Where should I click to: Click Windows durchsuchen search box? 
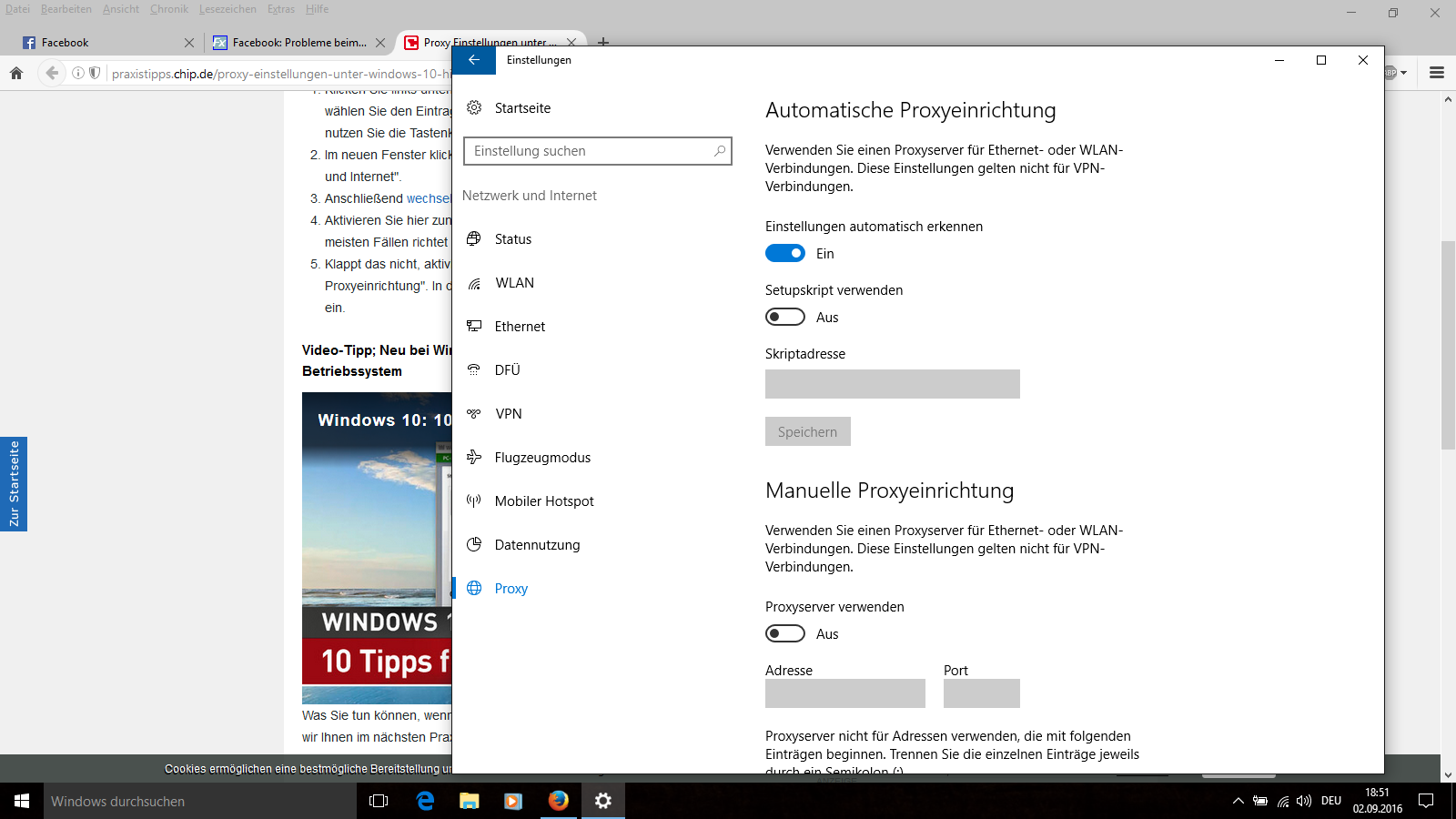point(200,801)
